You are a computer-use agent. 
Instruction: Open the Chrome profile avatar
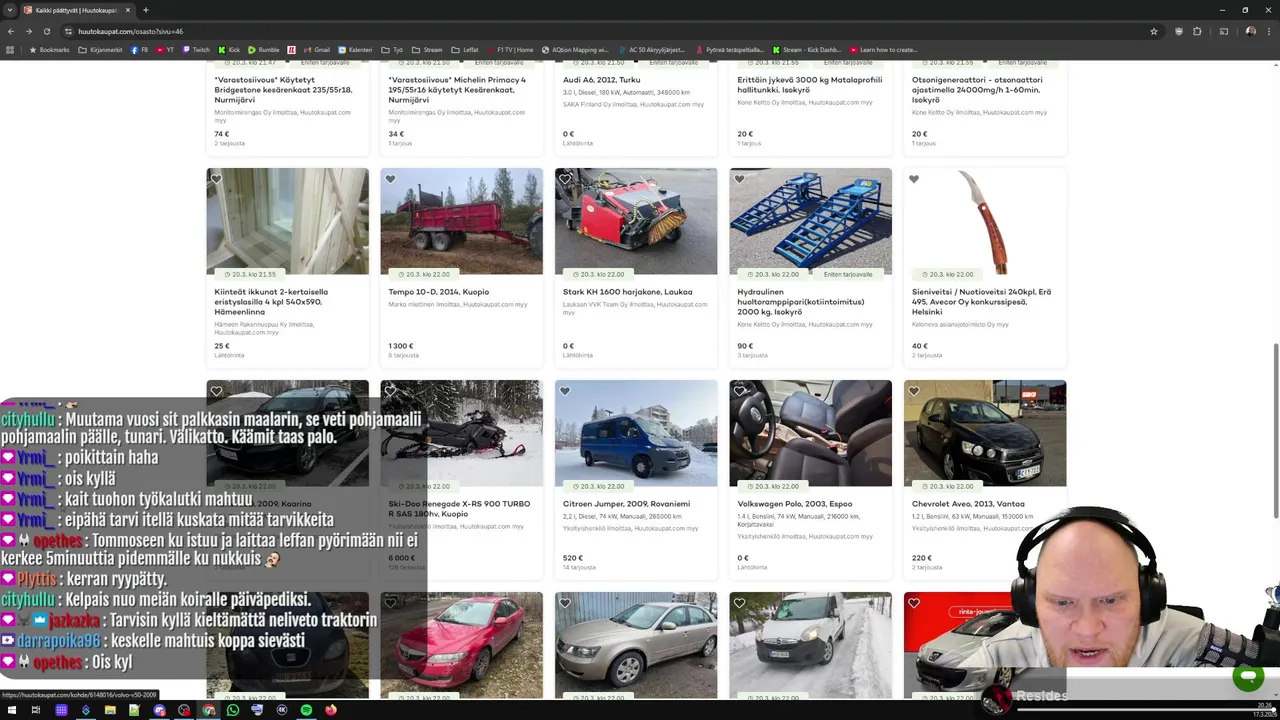pyautogui.click(x=1250, y=31)
